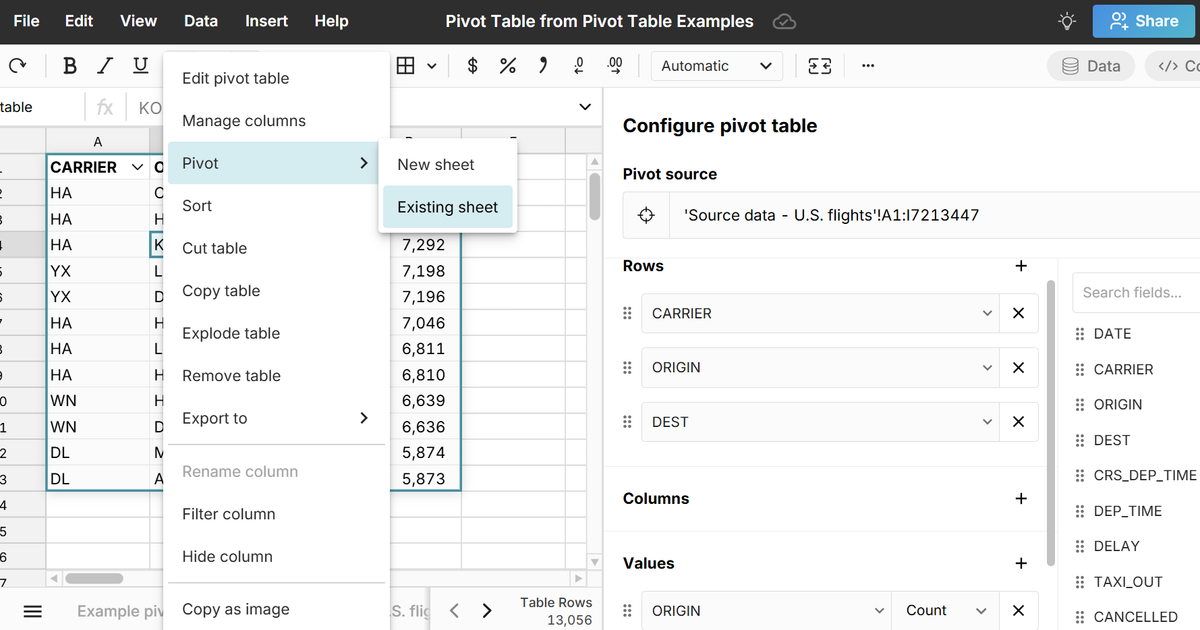
Task: Open the View menu
Action: (138, 21)
